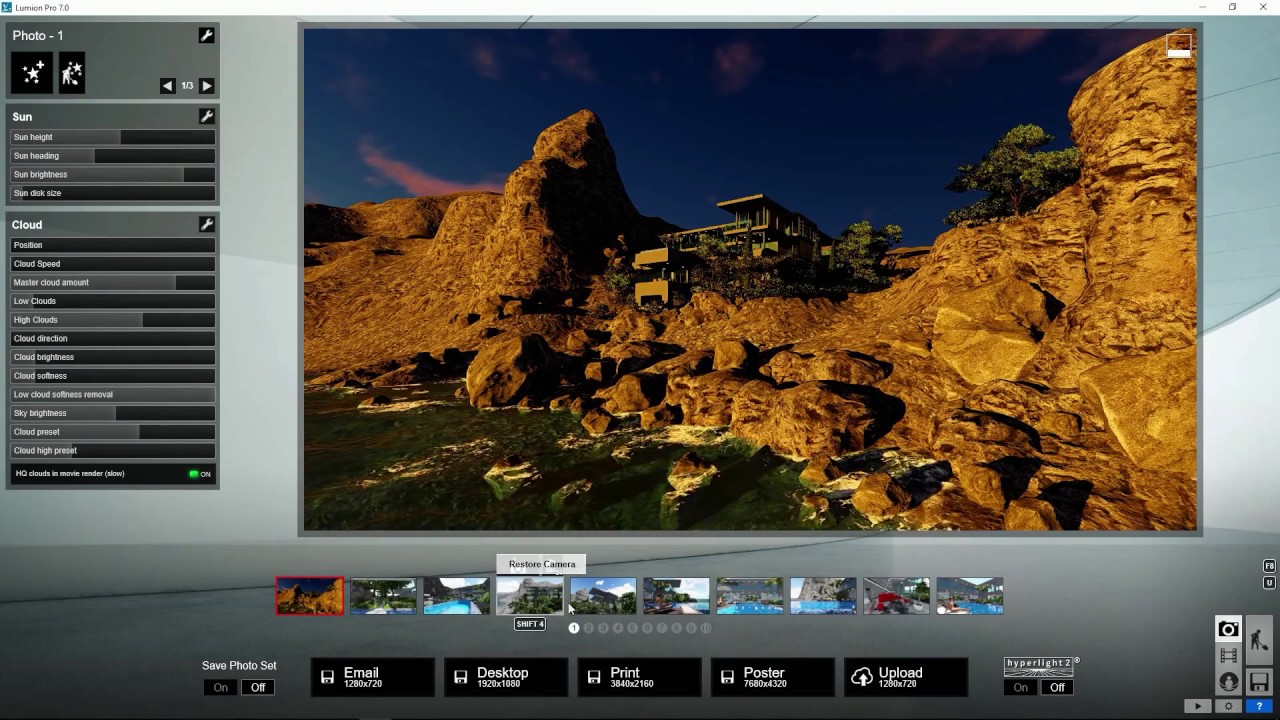This screenshot has height=720, width=1280.
Task: Open the blue help question mark
Action: tap(1258, 706)
